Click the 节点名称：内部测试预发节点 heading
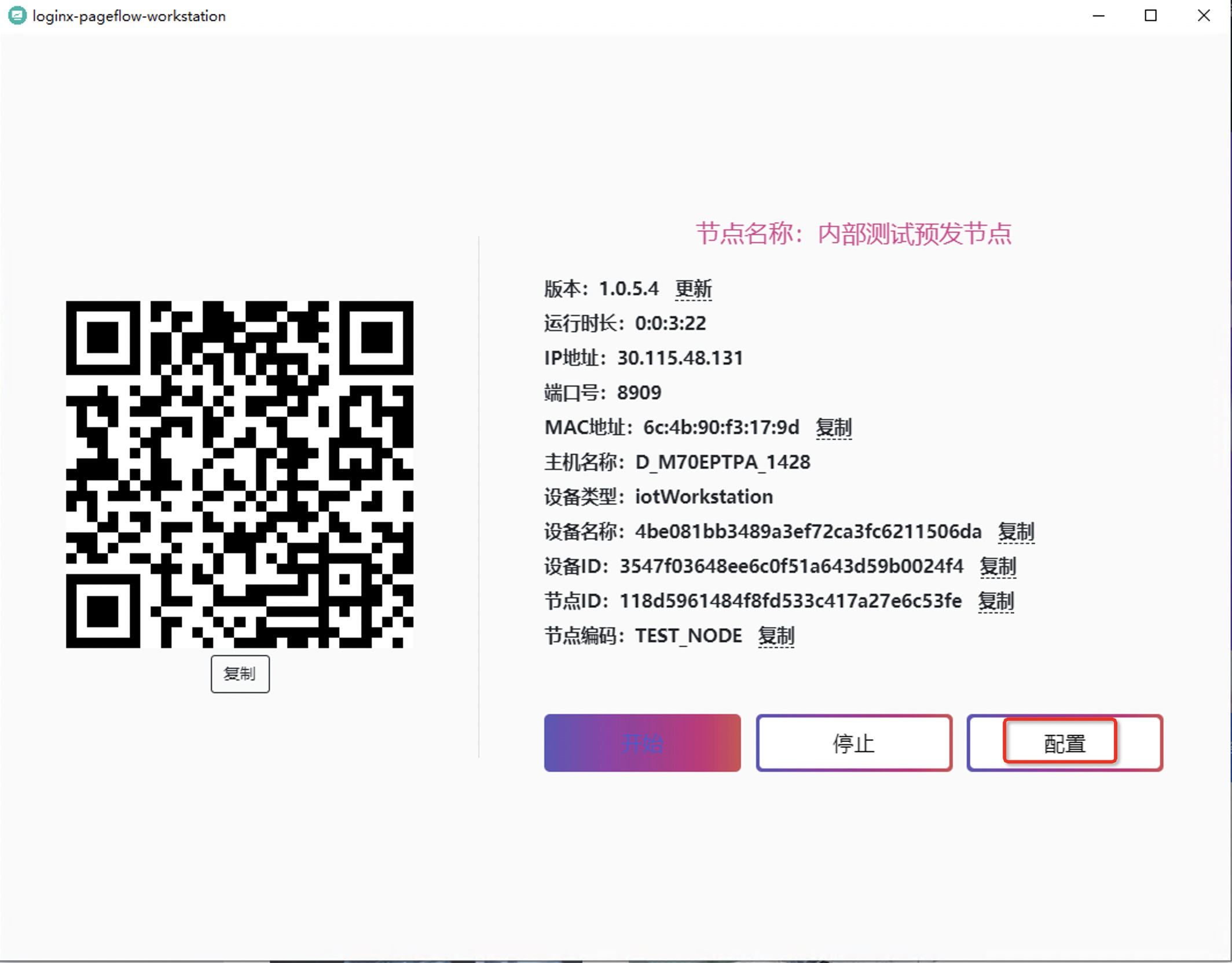 853,234
